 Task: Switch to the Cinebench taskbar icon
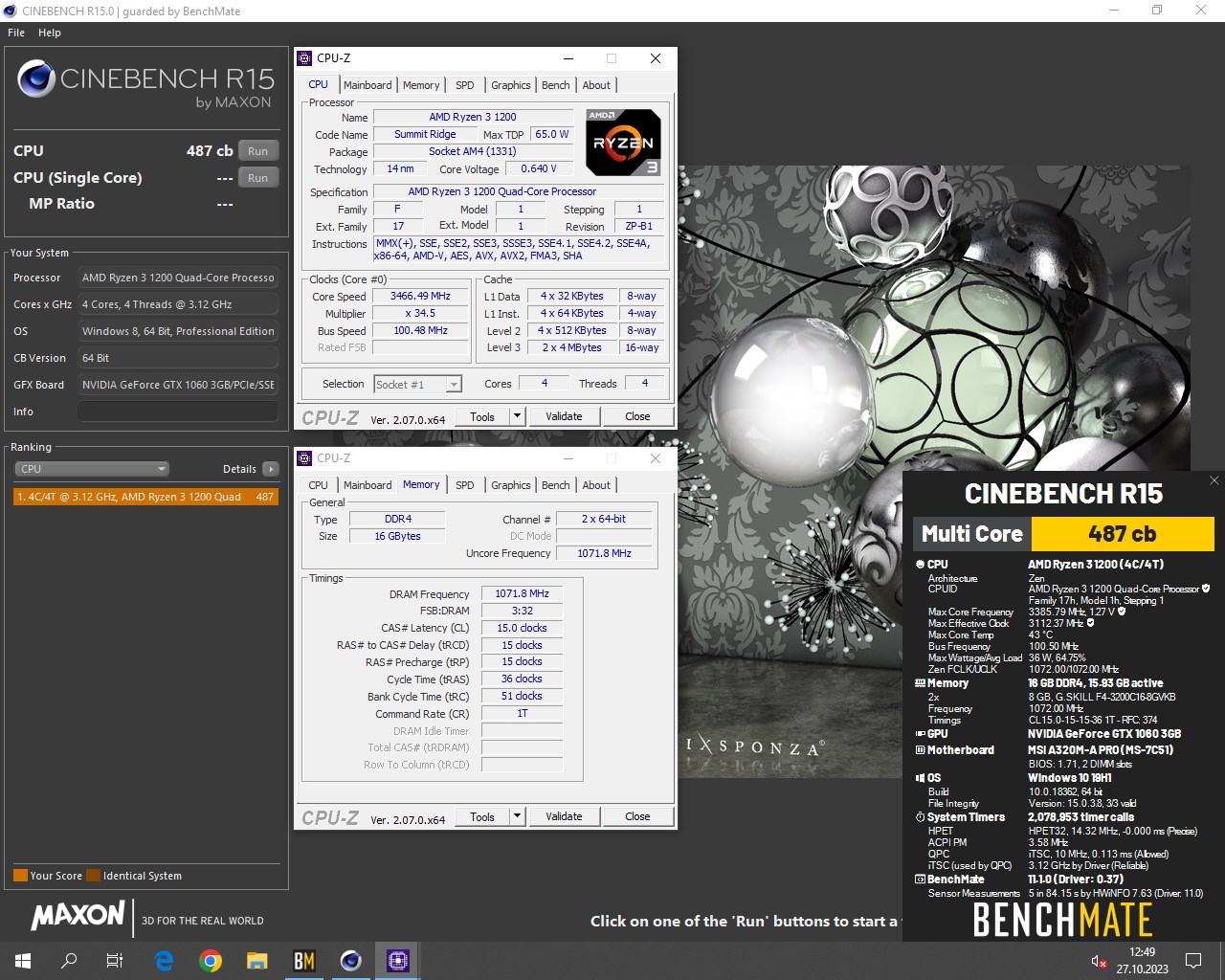351,960
